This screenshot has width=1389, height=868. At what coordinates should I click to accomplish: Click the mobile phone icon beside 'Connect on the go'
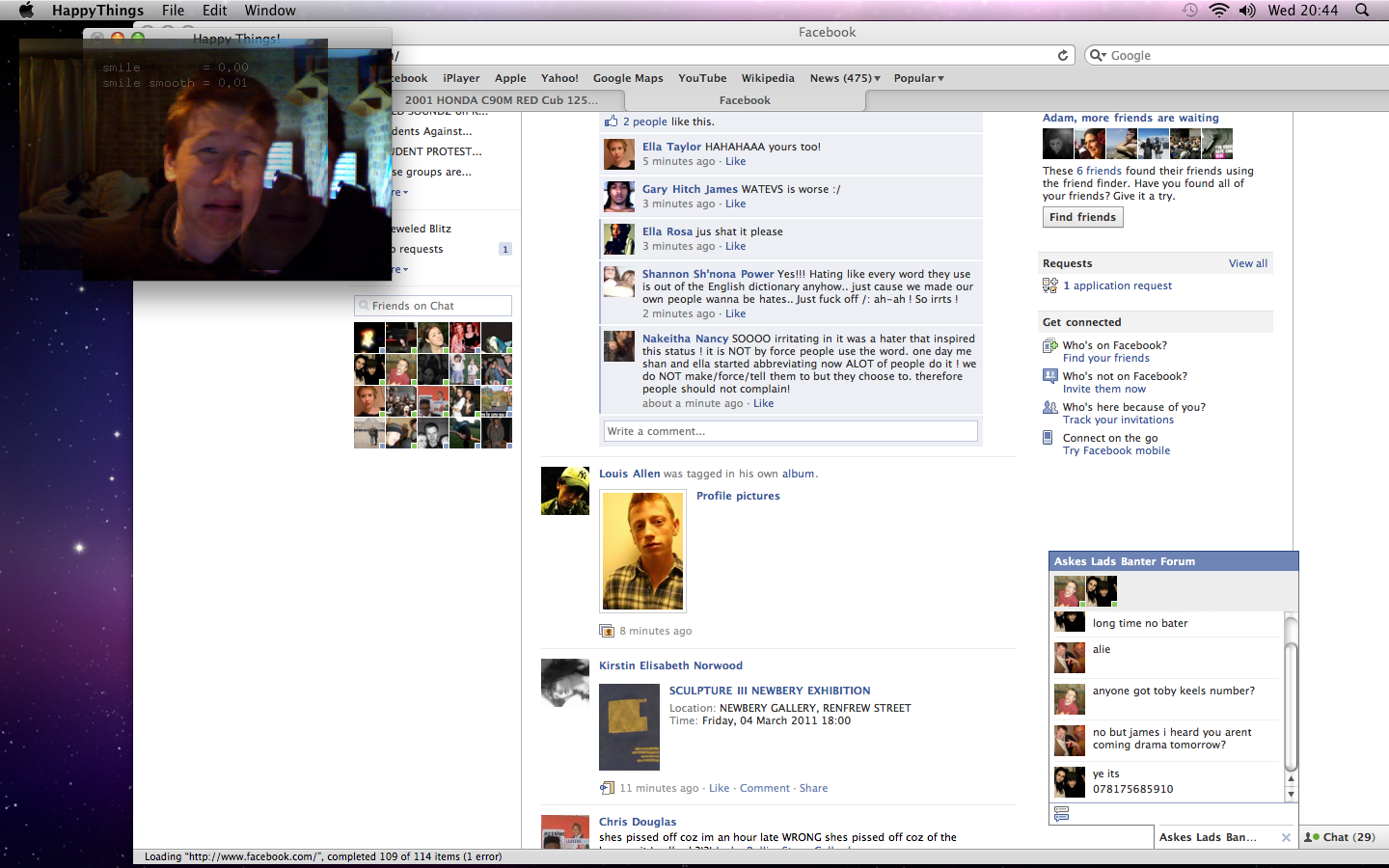pyautogui.click(x=1049, y=438)
